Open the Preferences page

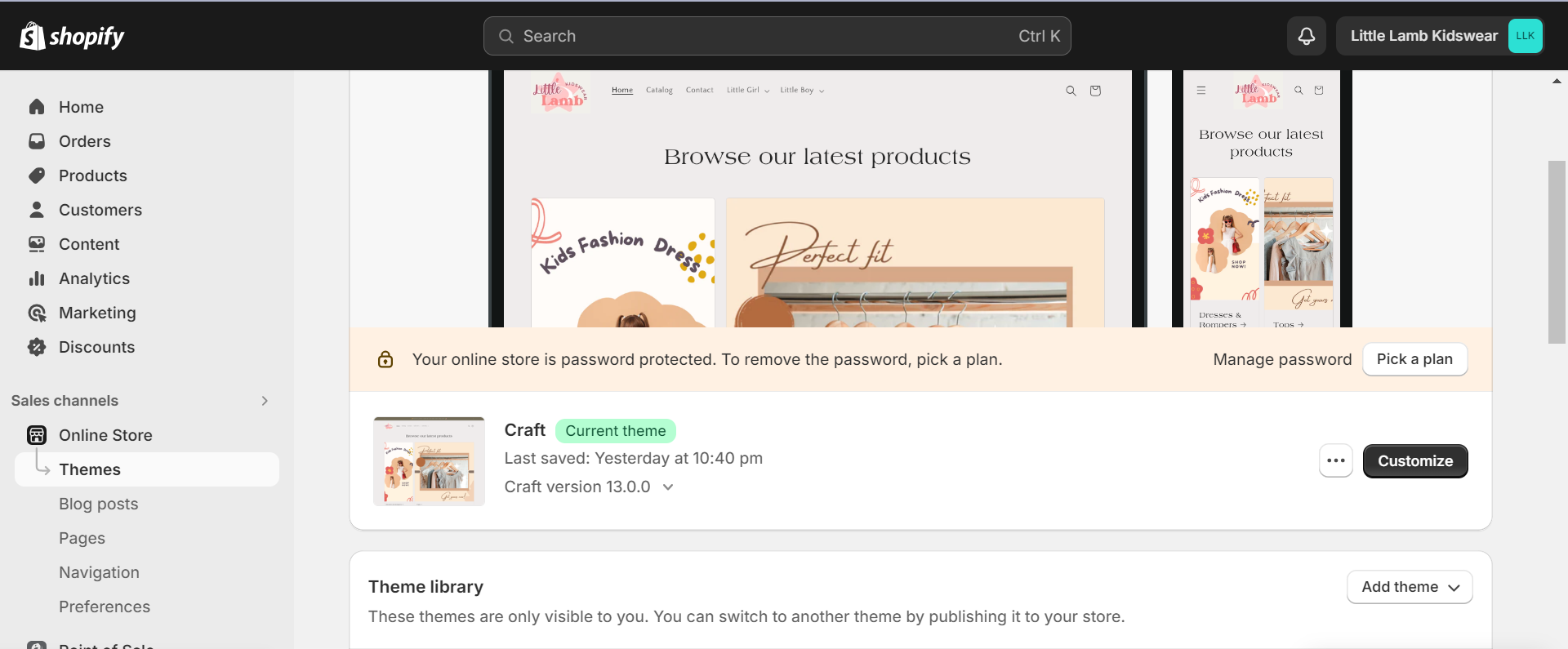105,607
